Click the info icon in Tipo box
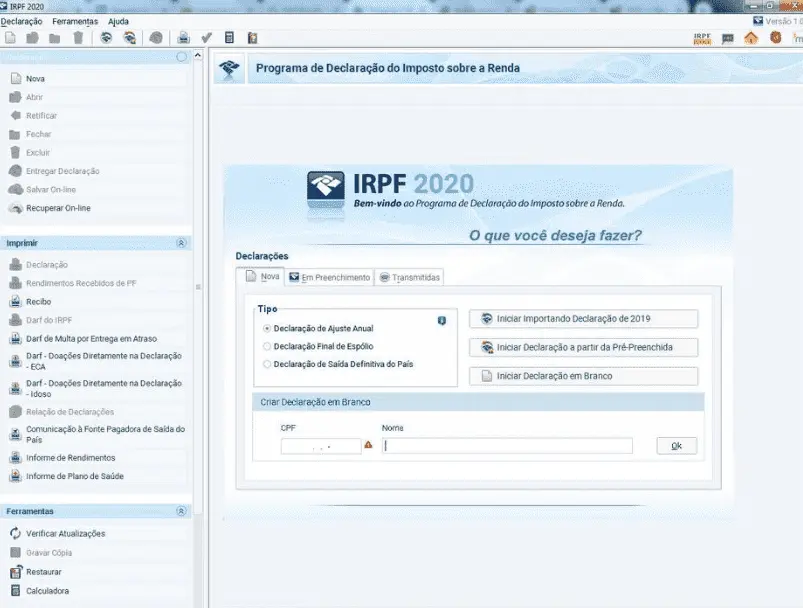803x608 pixels. pyautogui.click(x=441, y=320)
